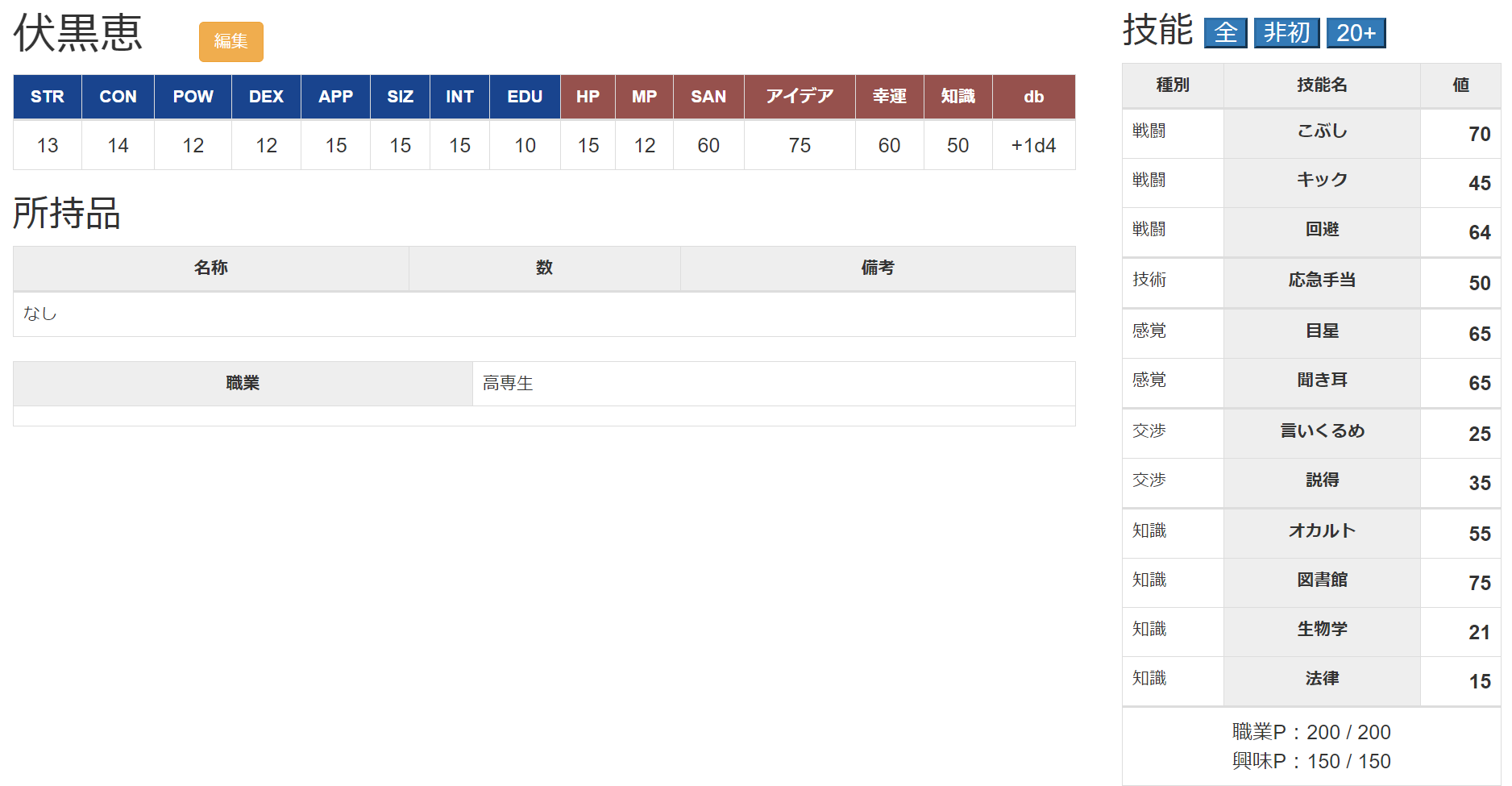Viewport: 1512px width, 786px height.
Task: Click 興味P 150 / 150 points text
Action: click(1311, 761)
